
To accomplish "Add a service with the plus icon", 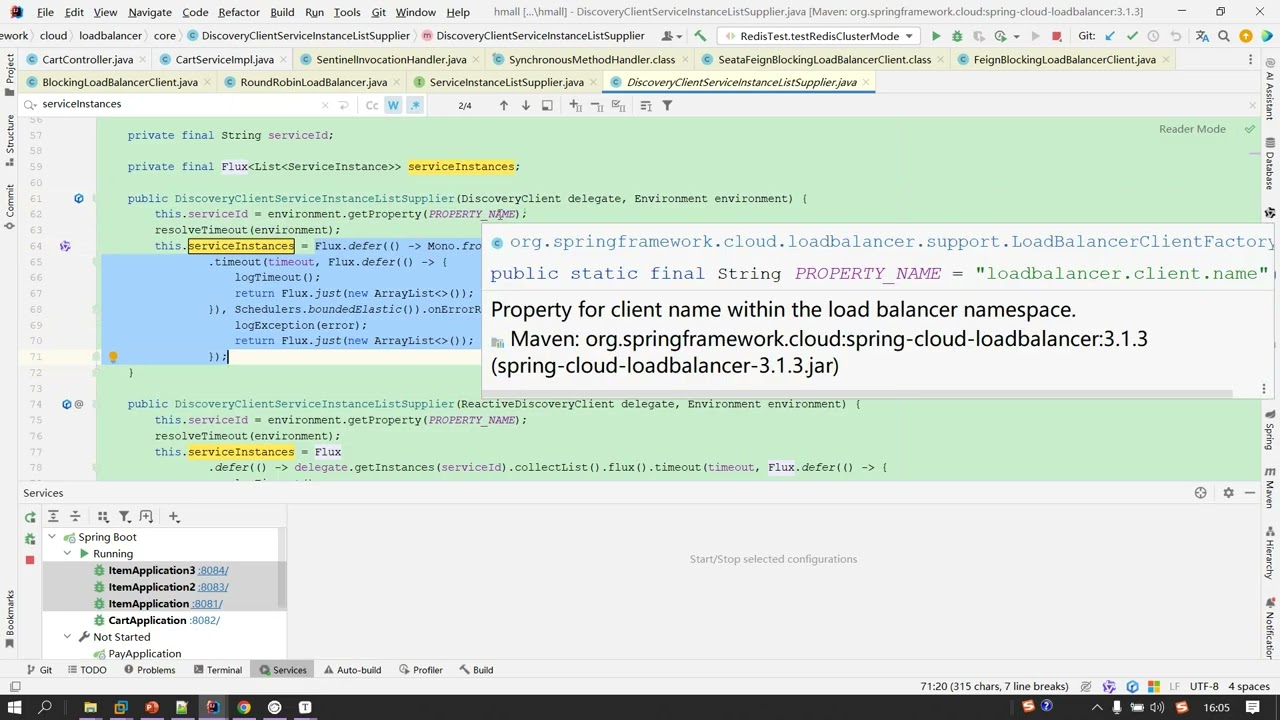I will tap(174, 517).
